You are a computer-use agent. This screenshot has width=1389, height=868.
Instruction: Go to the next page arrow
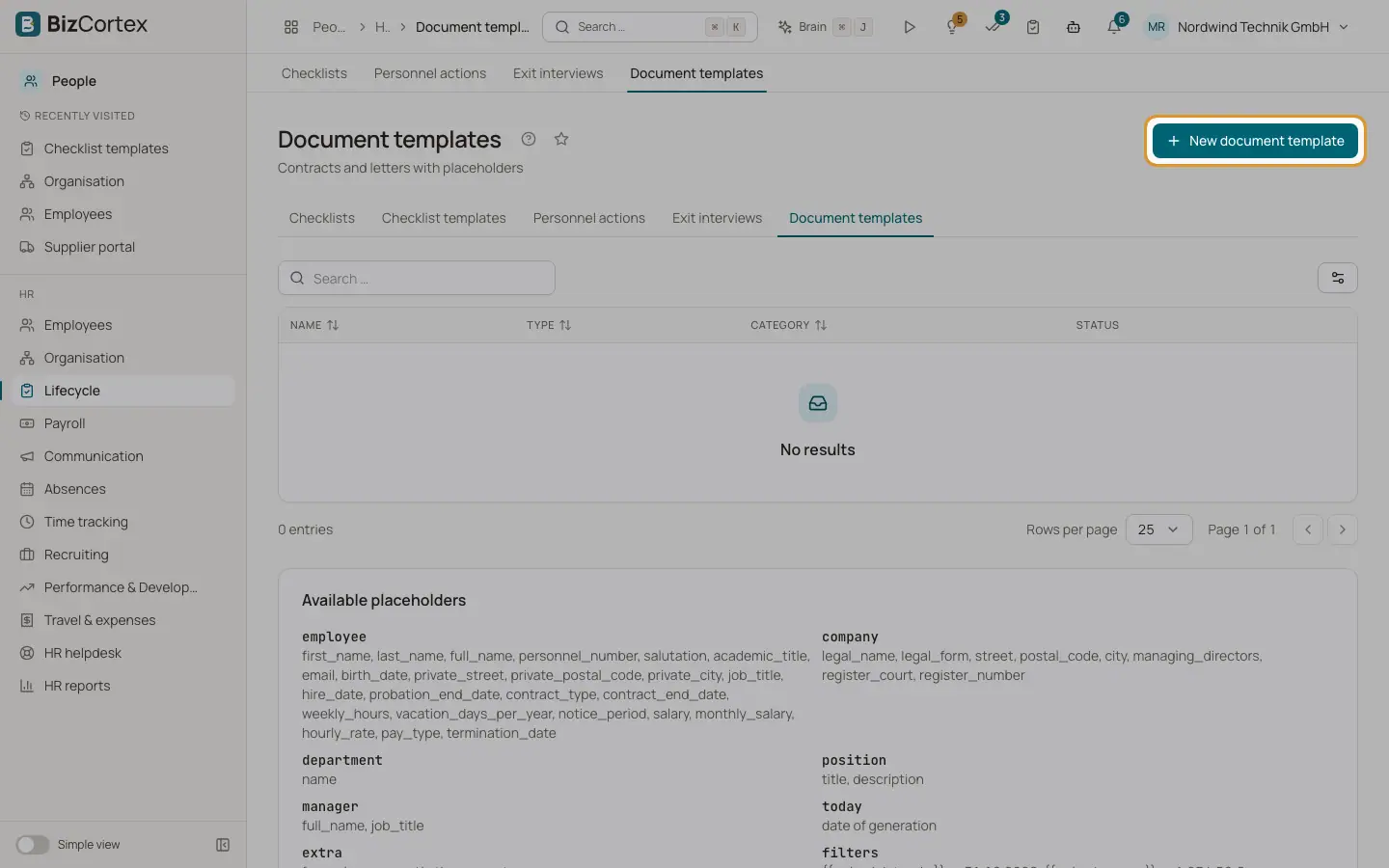tap(1343, 529)
